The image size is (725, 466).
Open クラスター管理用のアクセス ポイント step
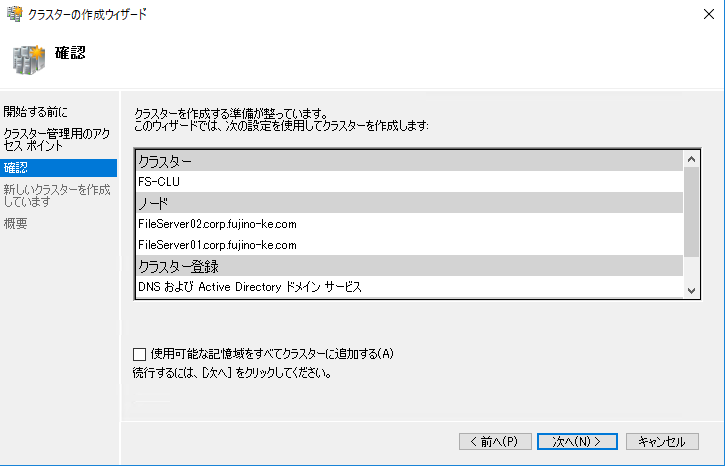coord(56,140)
